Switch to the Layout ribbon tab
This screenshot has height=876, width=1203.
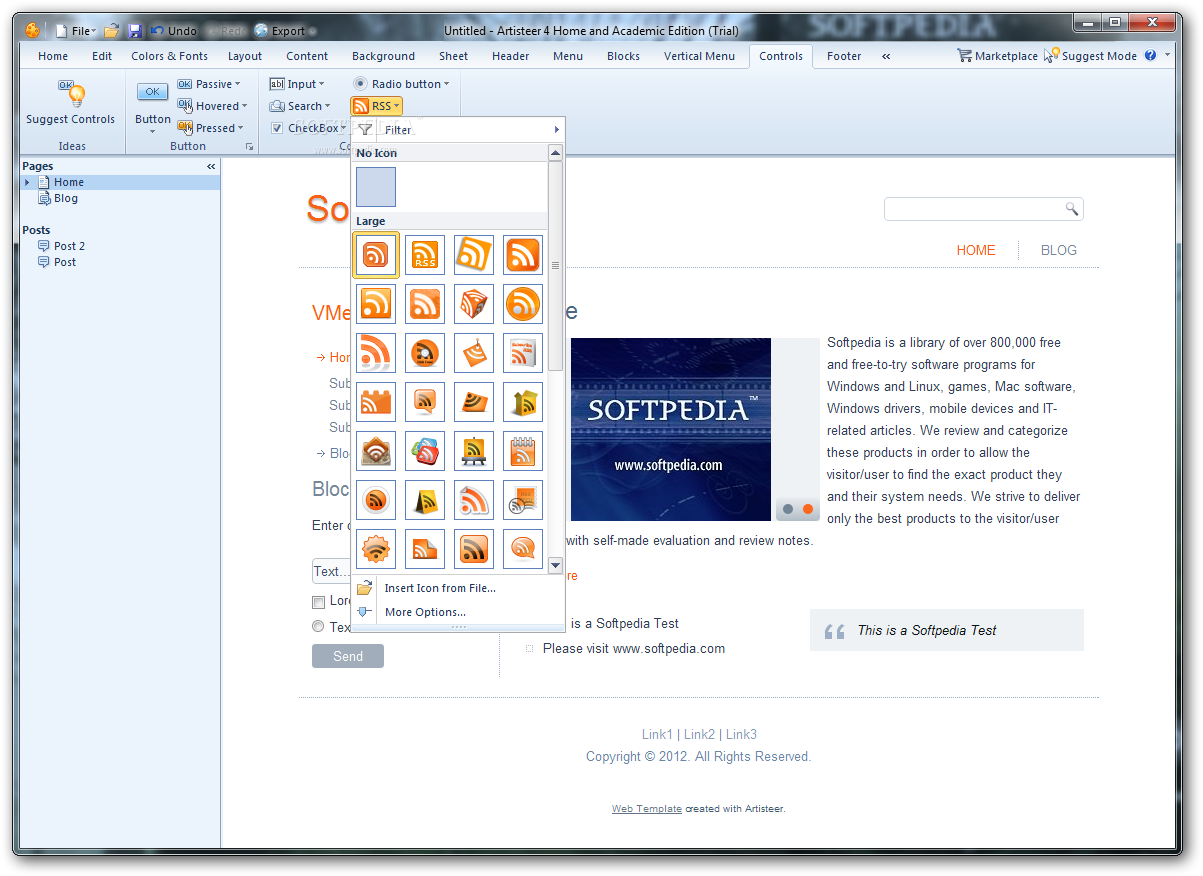tap(245, 56)
